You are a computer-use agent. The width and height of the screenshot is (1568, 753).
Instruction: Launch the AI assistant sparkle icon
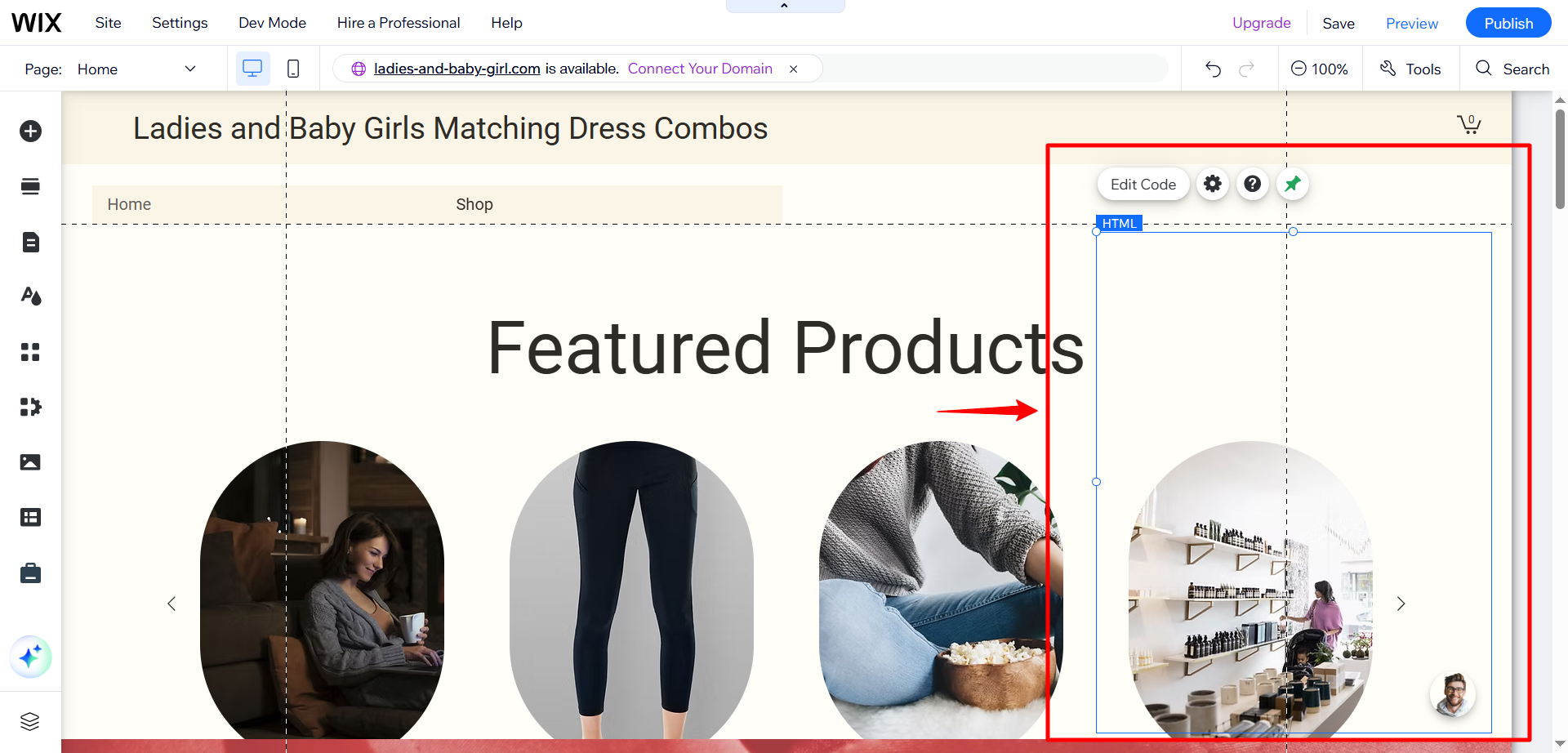(30, 657)
